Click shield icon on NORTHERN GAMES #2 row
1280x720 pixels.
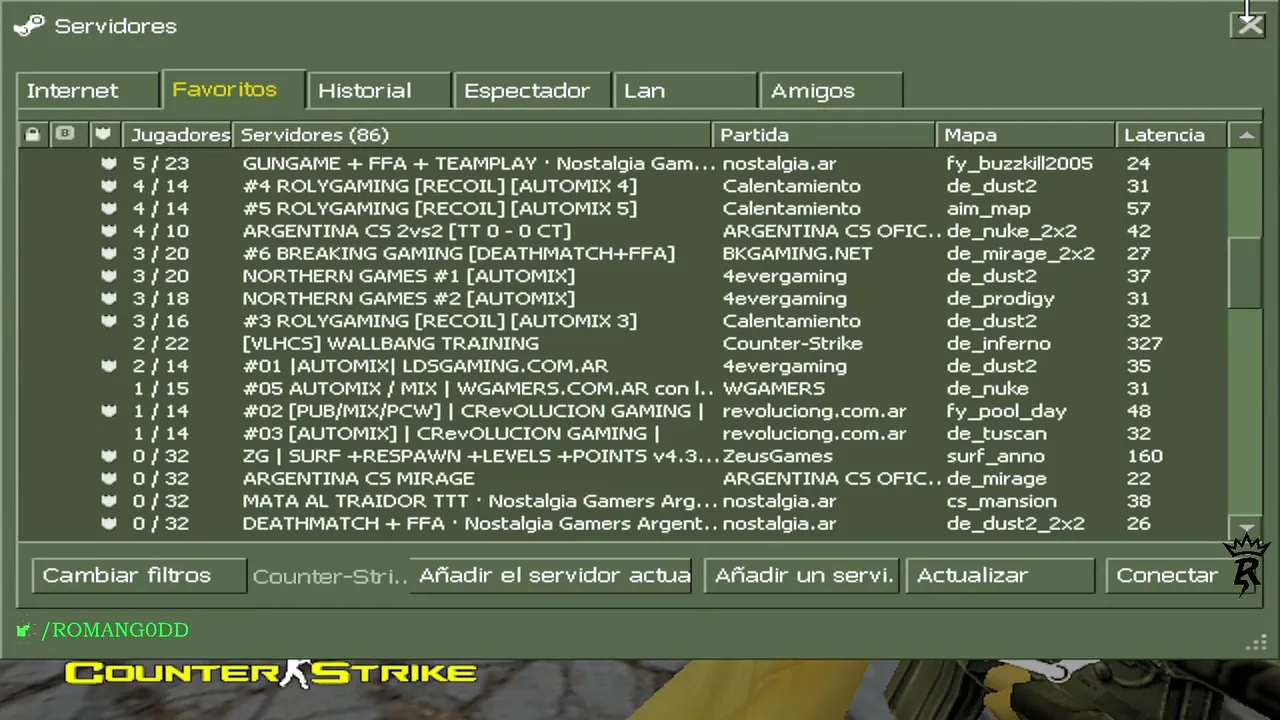[x=108, y=298]
